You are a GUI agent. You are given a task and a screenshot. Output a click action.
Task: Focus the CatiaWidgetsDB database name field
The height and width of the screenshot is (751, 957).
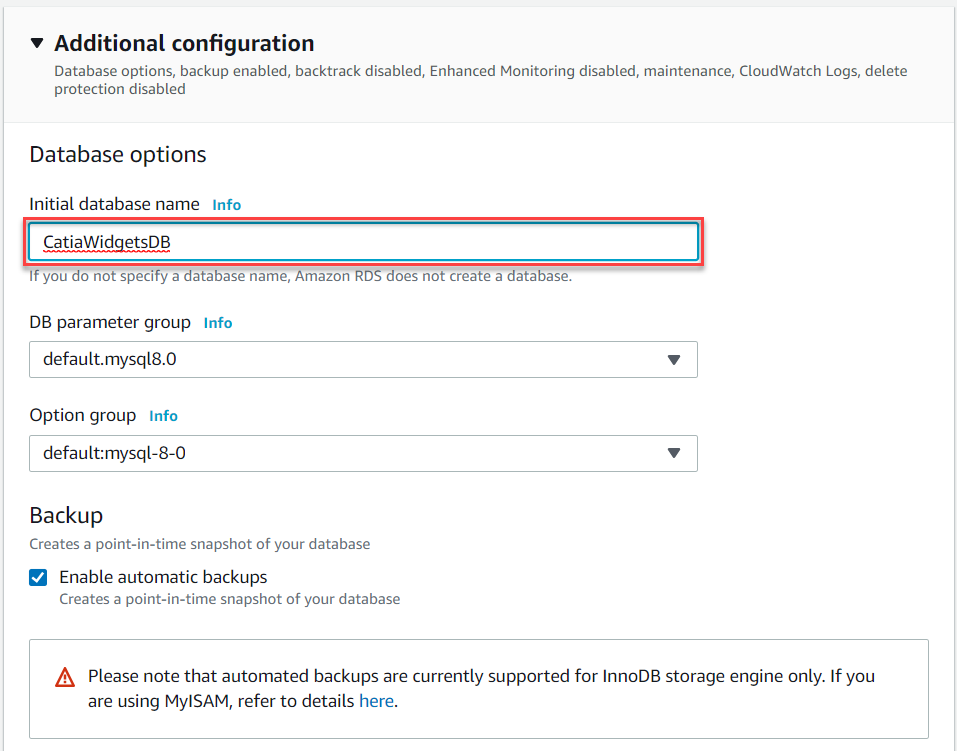pyautogui.click(x=364, y=242)
